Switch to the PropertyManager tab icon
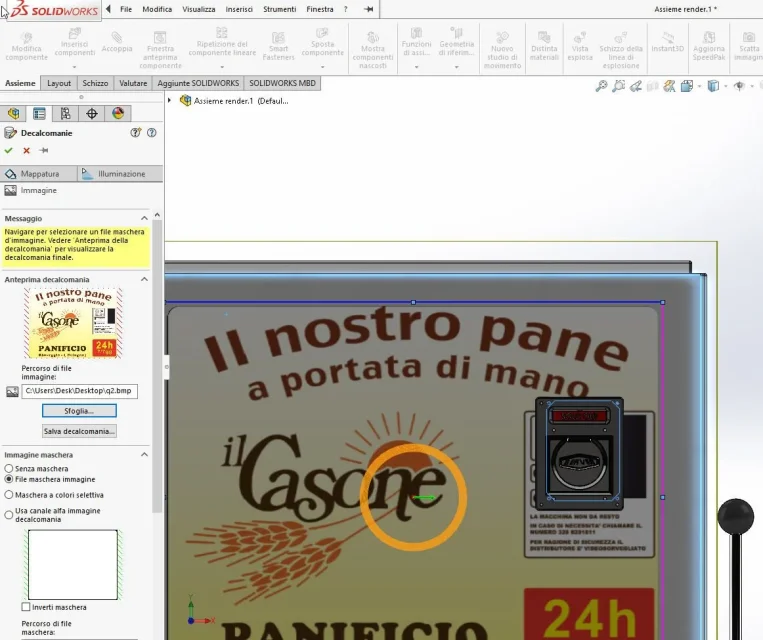 click(39, 113)
